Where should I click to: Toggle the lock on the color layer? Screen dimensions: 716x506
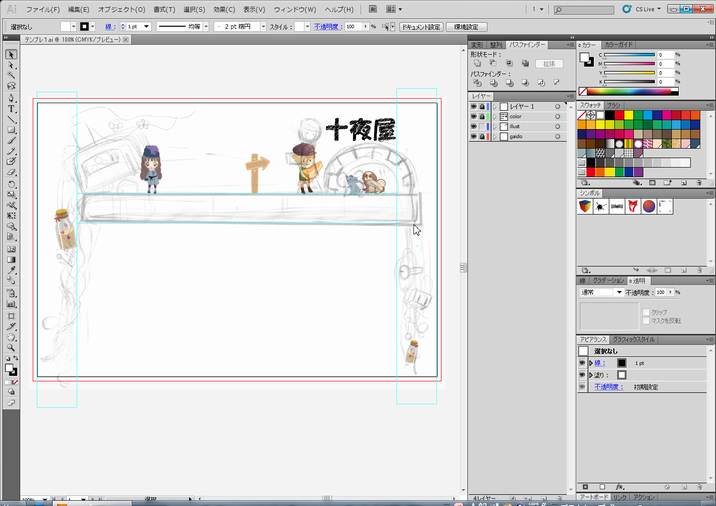coord(482,116)
